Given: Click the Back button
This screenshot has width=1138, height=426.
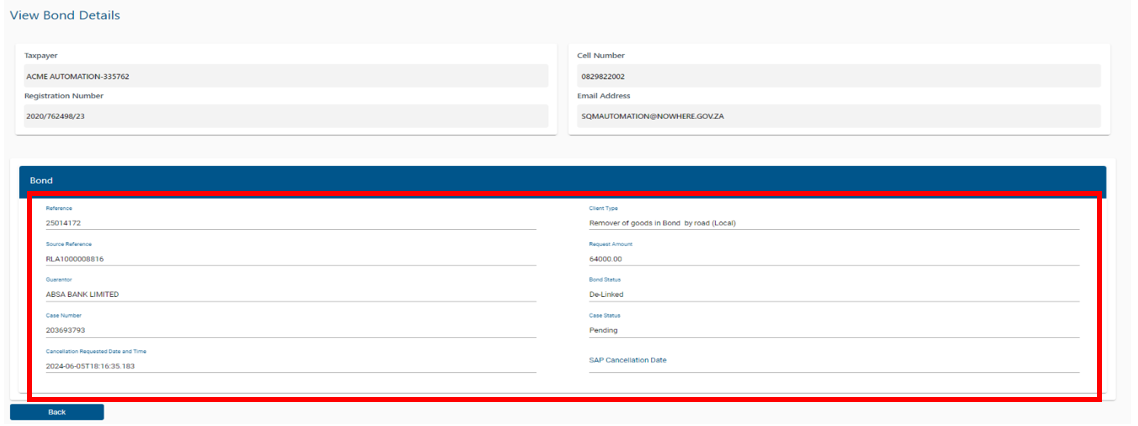Looking at the screenshot, I should coord(57,412).
